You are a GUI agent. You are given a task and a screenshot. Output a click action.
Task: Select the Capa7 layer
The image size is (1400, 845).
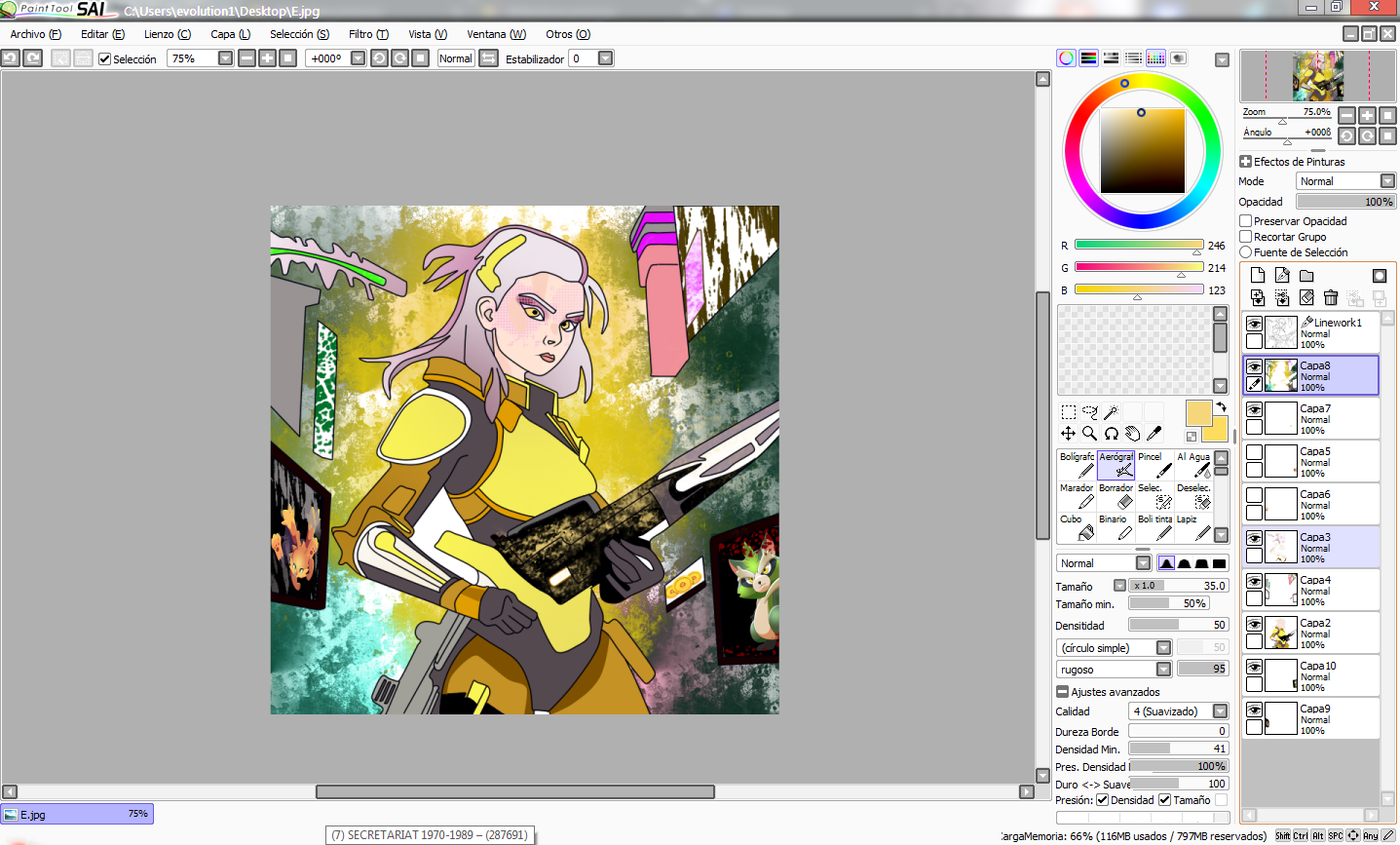[1311, 418]
